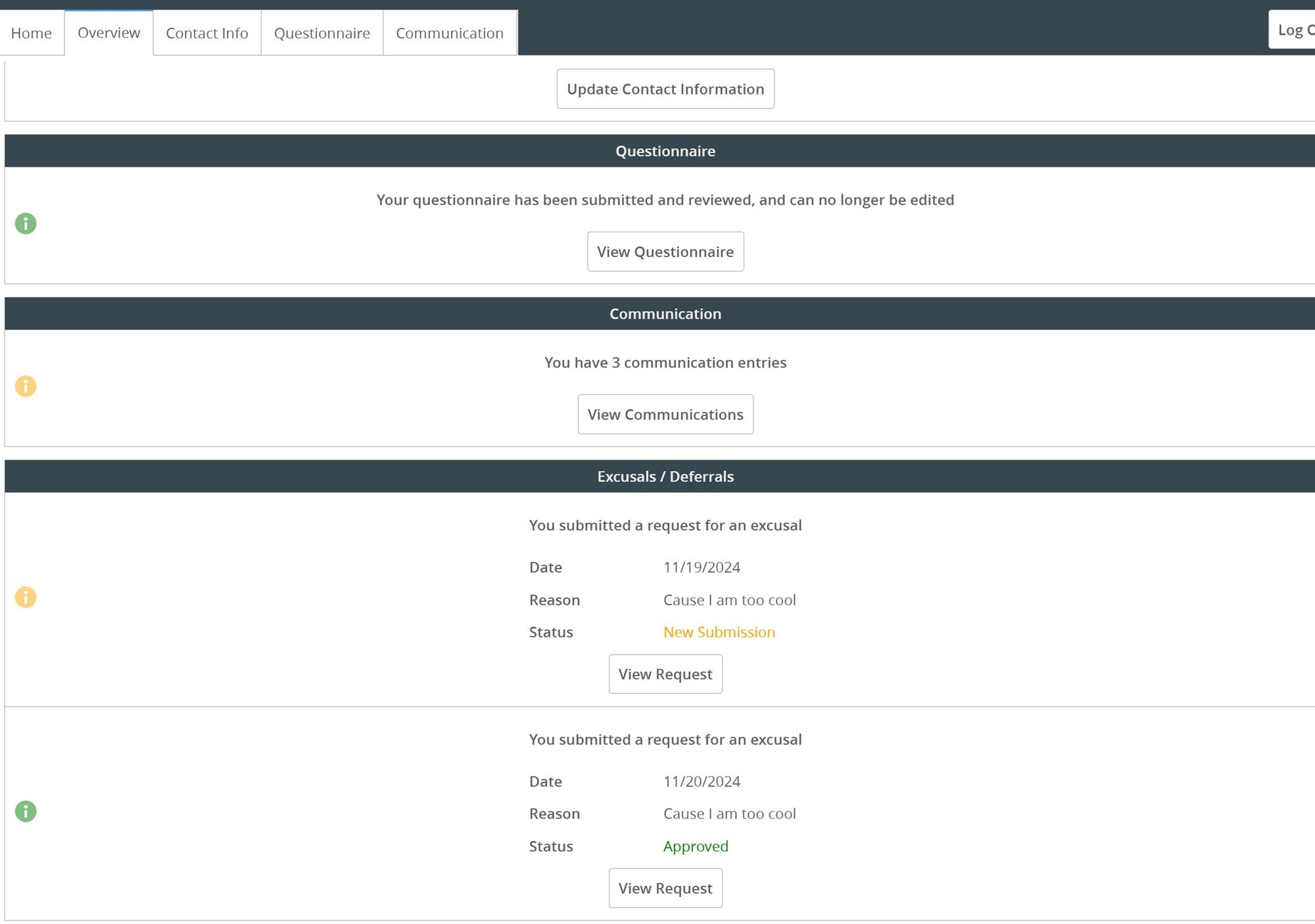The image size is (1315, 924).
Task: Click the Questionnaire section header
Action: 665,151
